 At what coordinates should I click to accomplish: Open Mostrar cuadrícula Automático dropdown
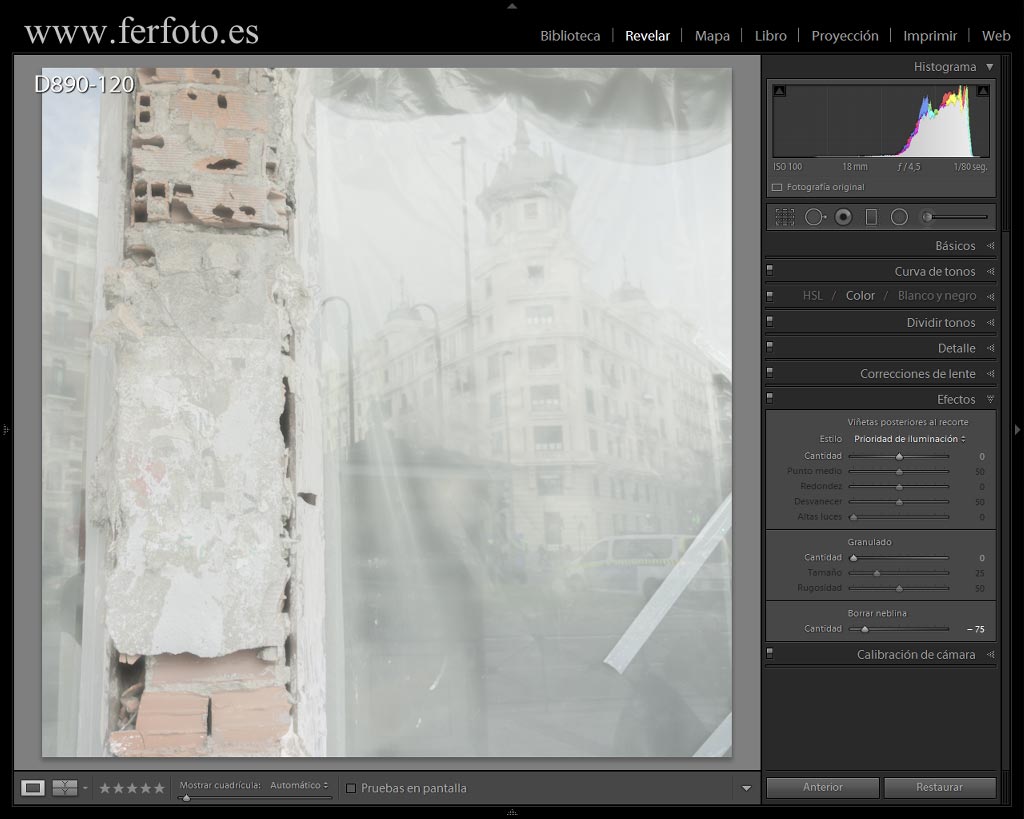(298, 785)
